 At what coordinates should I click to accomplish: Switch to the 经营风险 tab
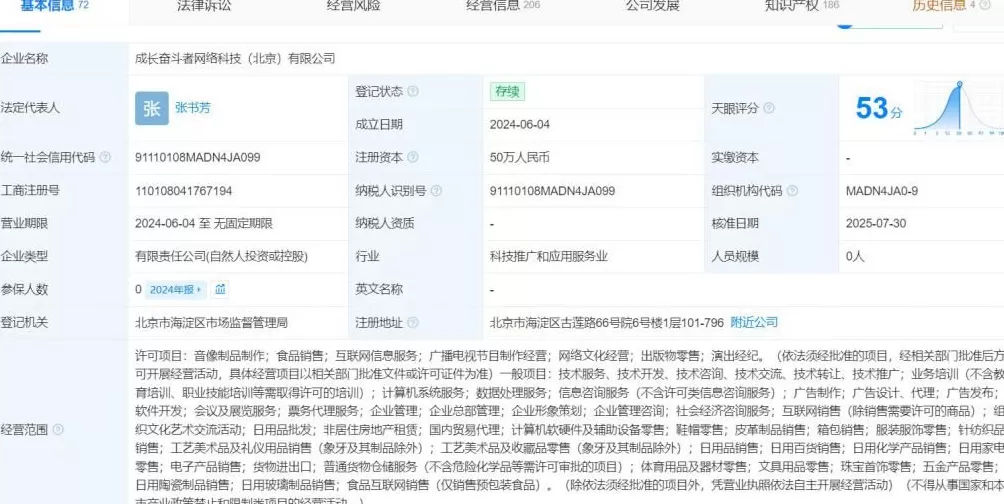pyautogui.click(x=353, y=6)
